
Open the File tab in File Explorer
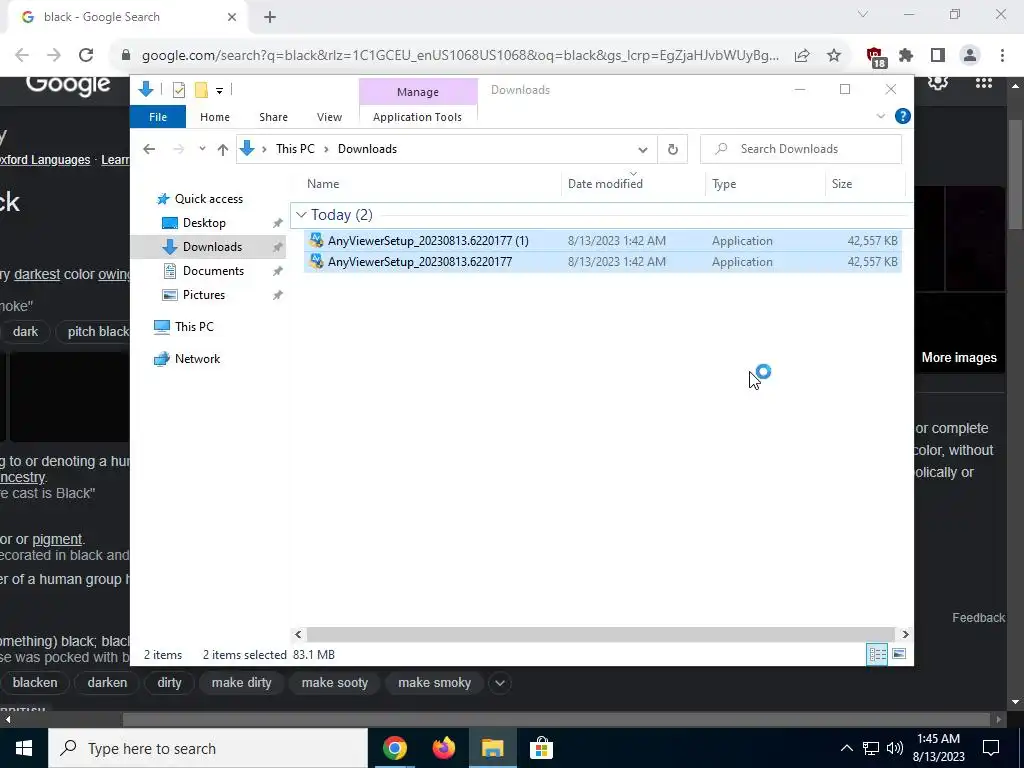click(158, 117)
